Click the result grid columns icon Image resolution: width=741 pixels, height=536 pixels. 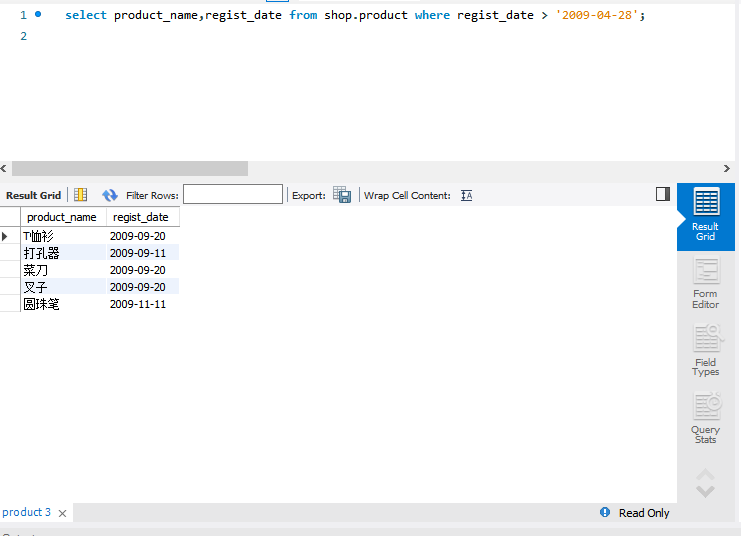(80, 195)
